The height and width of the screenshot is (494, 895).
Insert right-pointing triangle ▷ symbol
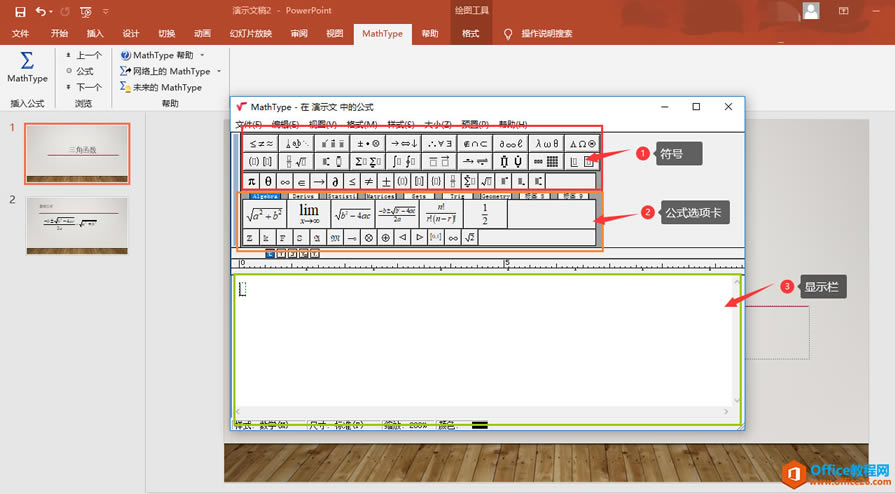click(420, 238)
